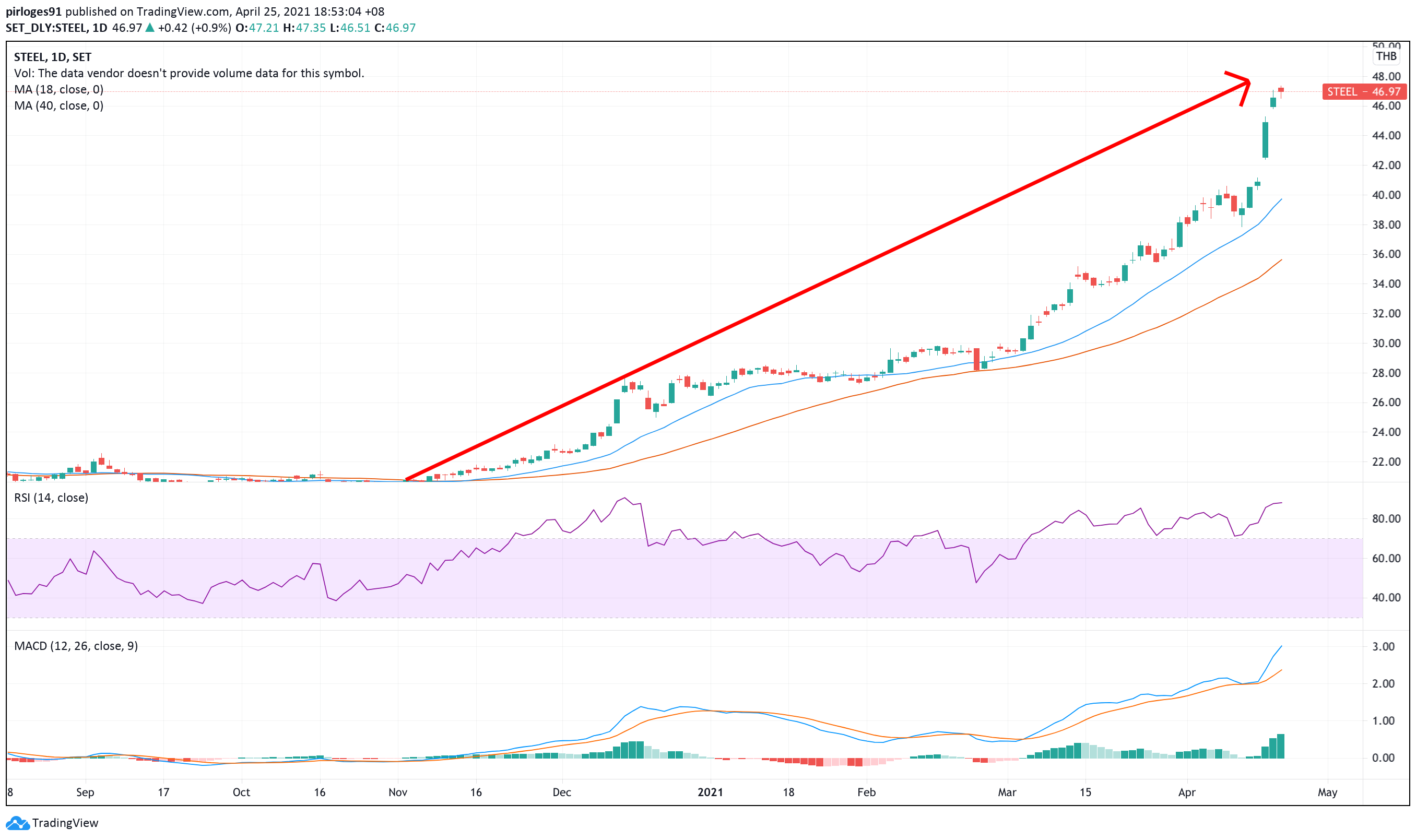Select the RSI (14, close) legend label
The image size is (1416, 840).
pyautogui.click(x=51, y=498)
